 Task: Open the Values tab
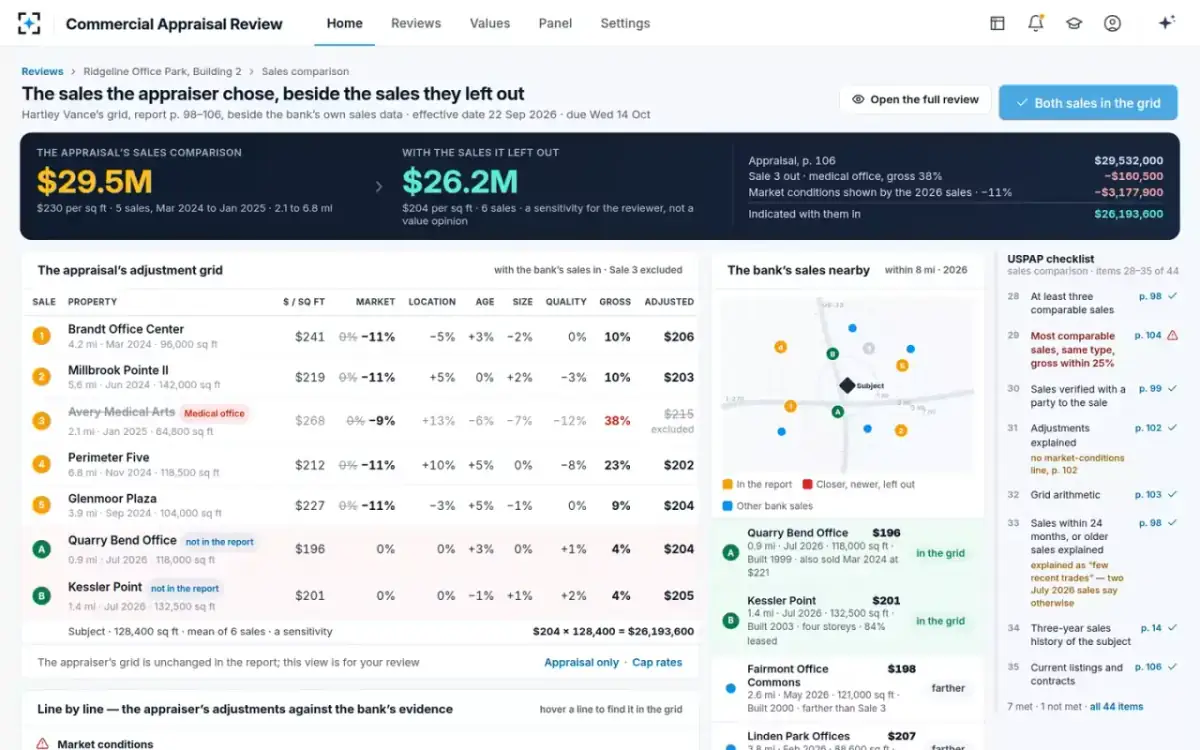tap(490, 23)
